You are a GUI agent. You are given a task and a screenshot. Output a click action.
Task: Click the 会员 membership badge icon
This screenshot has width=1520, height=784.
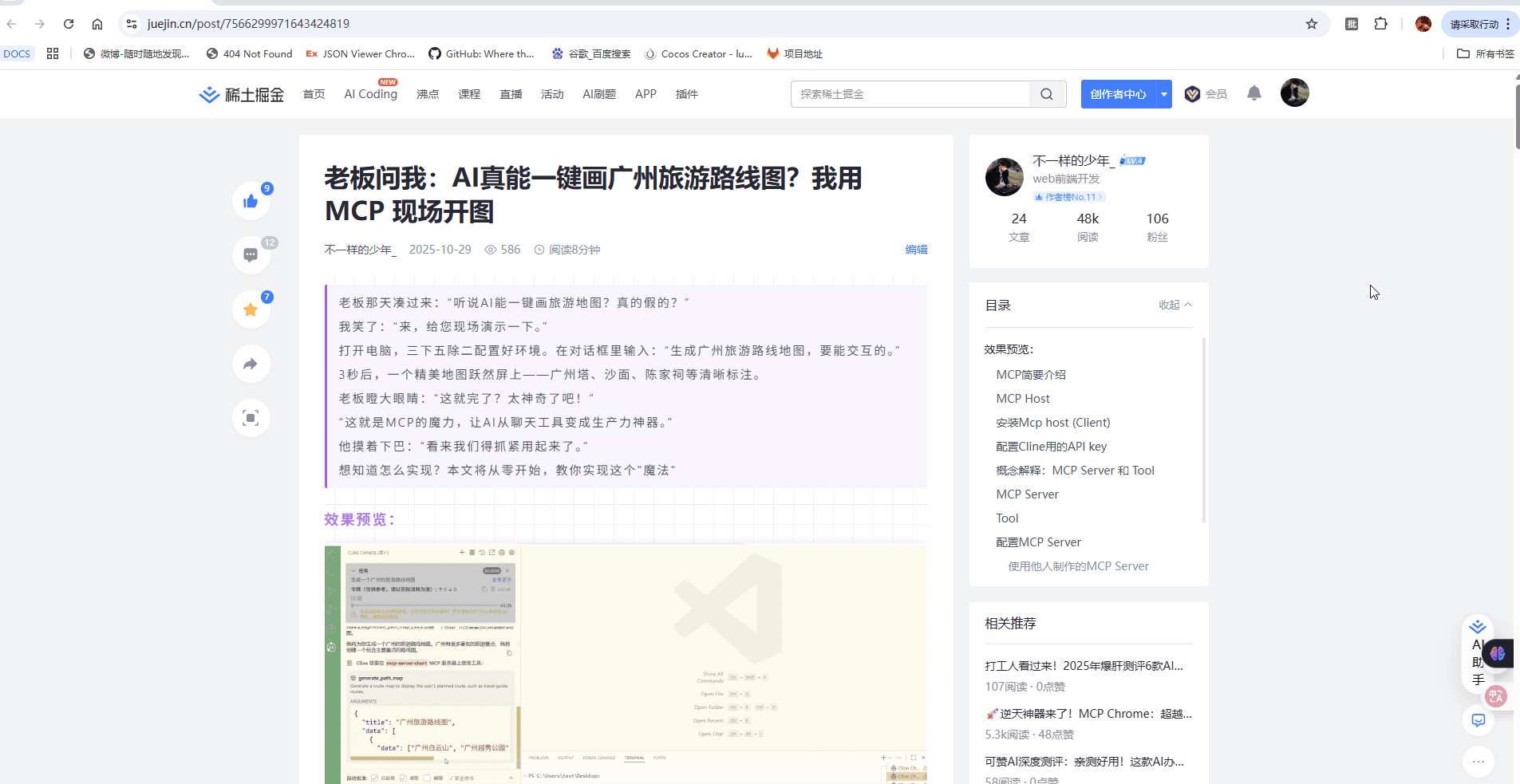(x=1192, y=93)
